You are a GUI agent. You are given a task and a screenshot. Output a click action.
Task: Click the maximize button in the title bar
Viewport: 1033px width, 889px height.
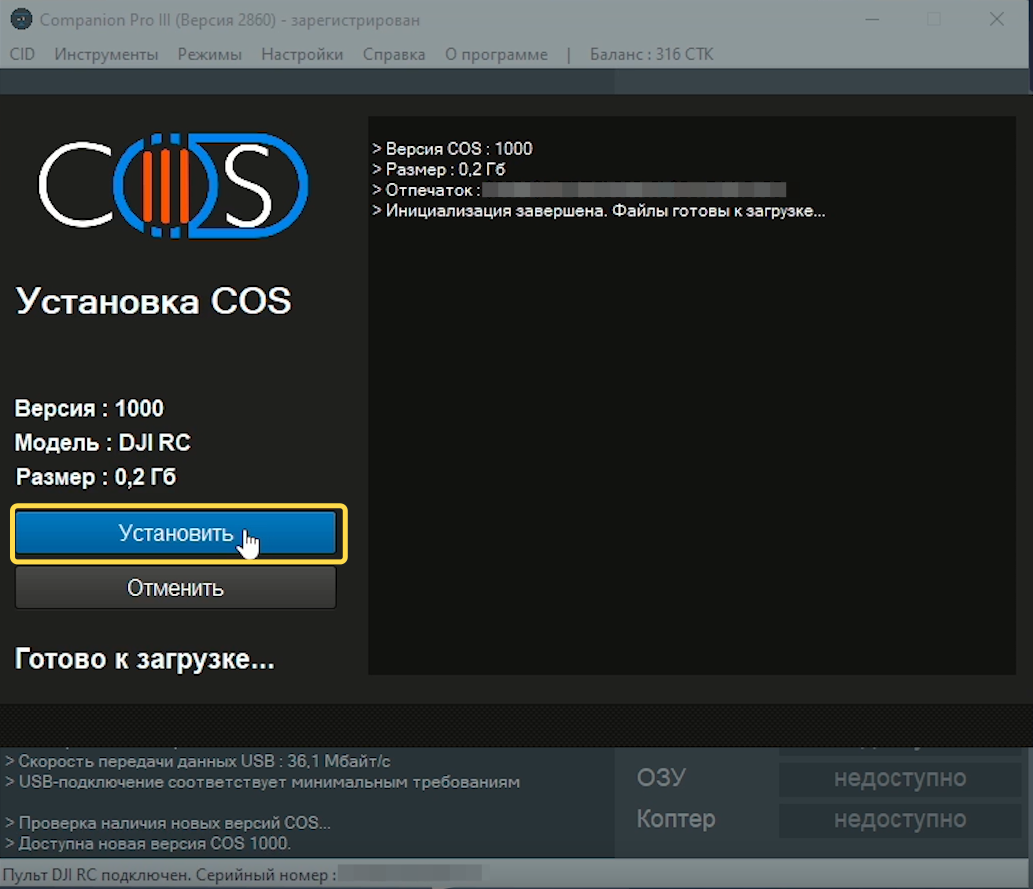click(934, 19)
